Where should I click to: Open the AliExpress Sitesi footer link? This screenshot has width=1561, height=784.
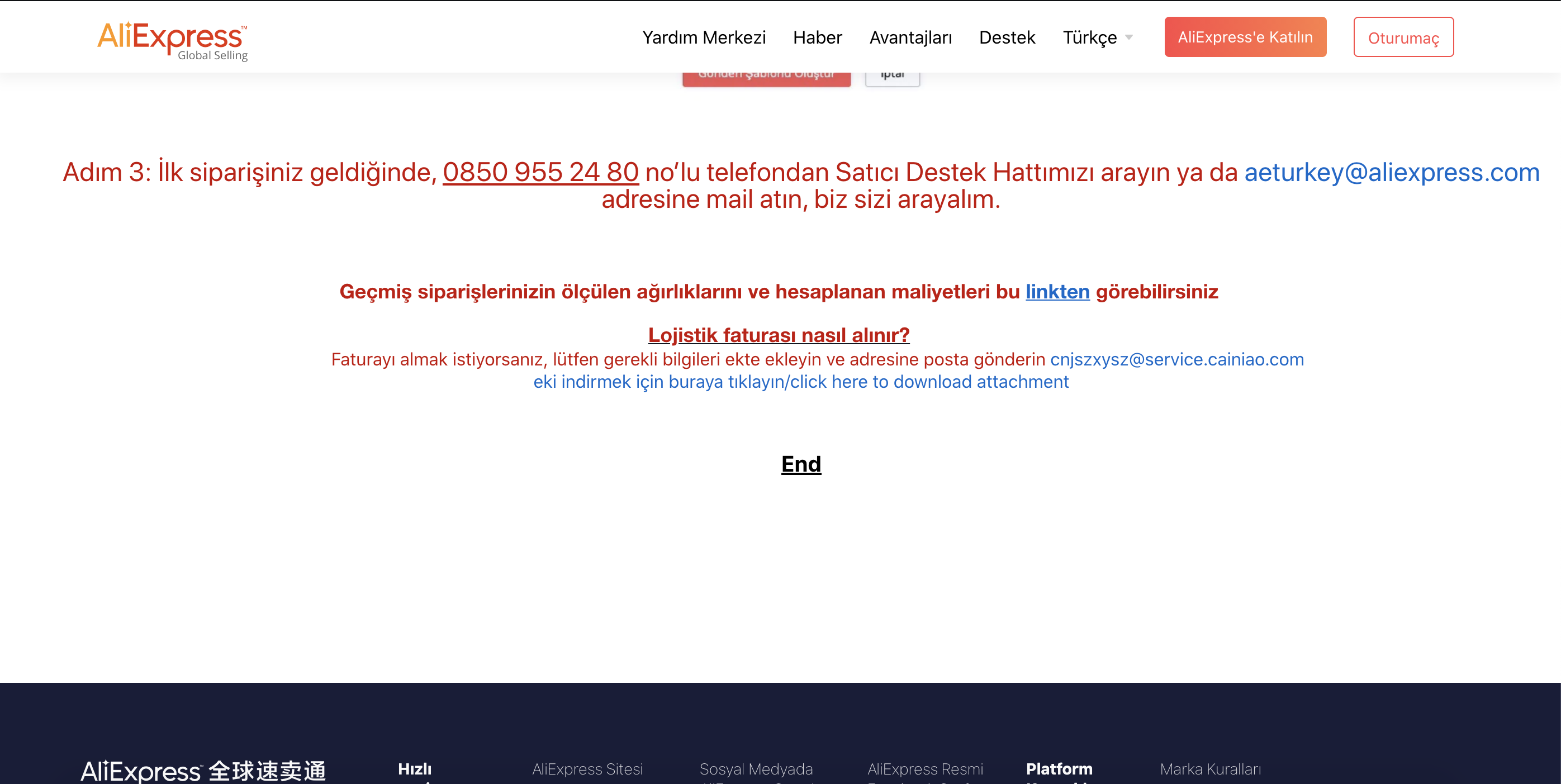click(x=587, y=769)
